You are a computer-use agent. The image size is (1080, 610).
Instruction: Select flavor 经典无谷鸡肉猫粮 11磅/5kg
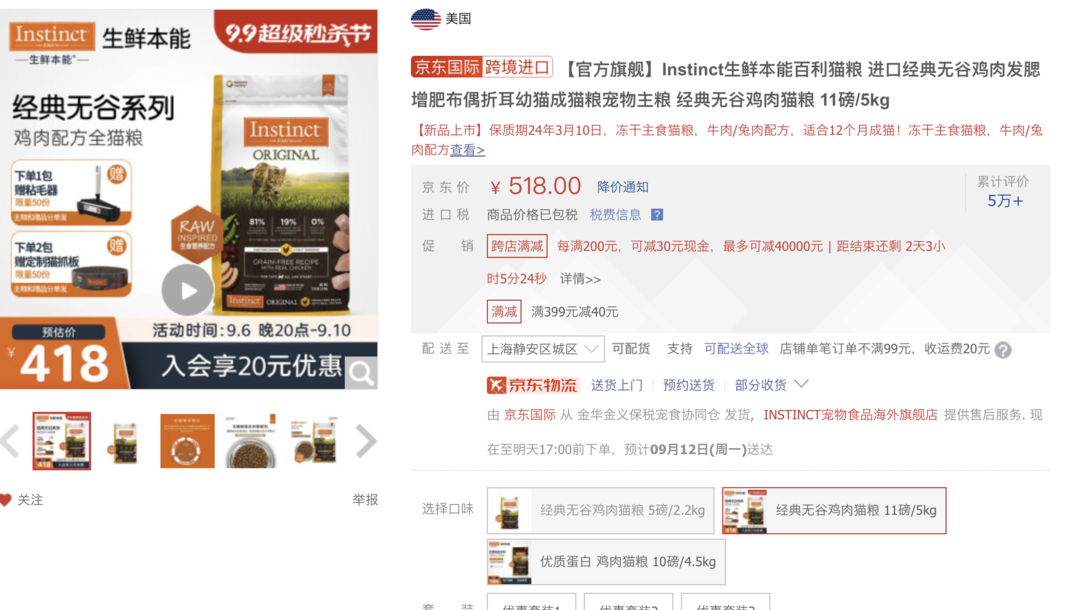[x=833, y=511]
